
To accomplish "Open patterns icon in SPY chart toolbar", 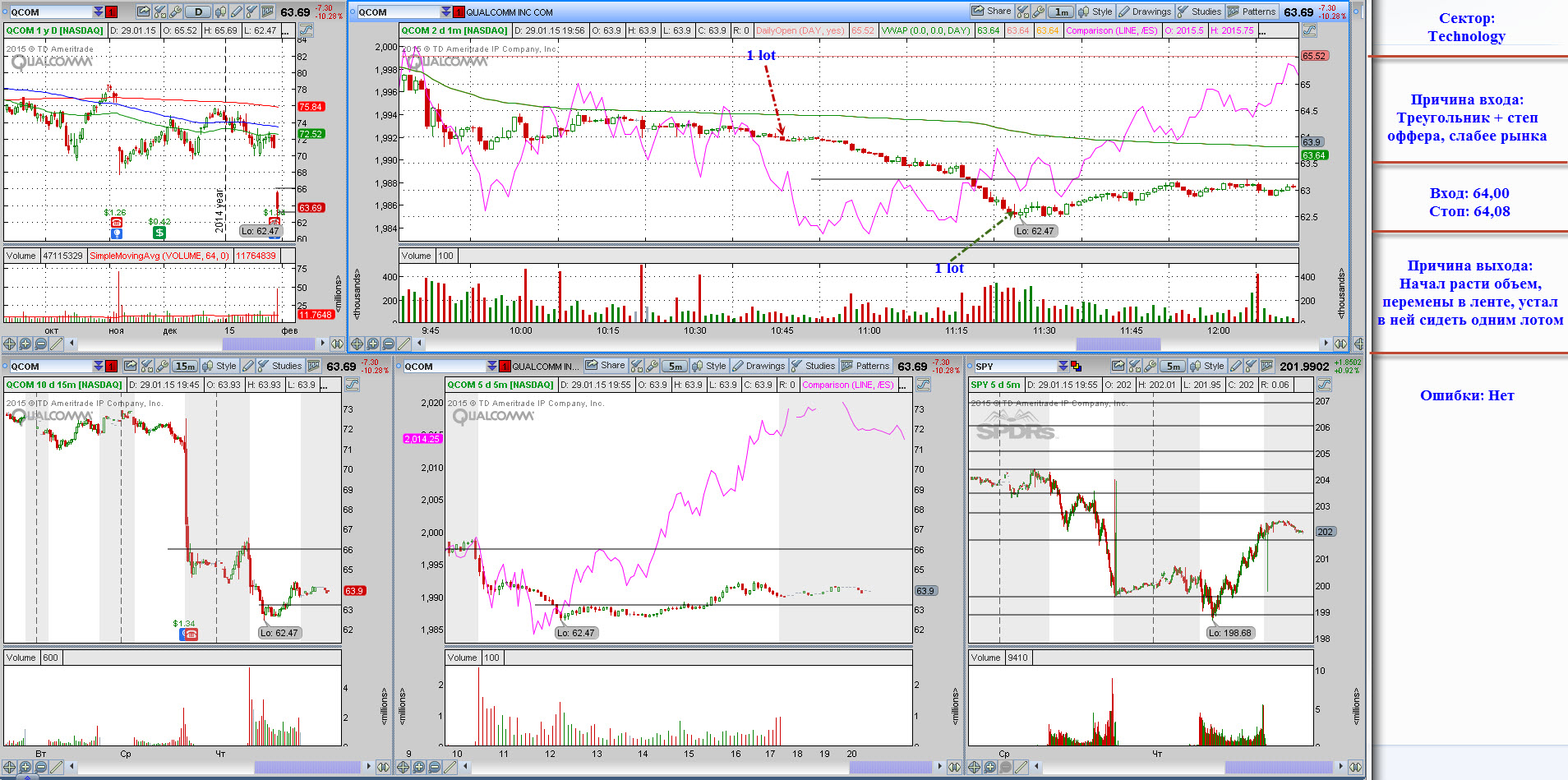I will coord(1266,366).
